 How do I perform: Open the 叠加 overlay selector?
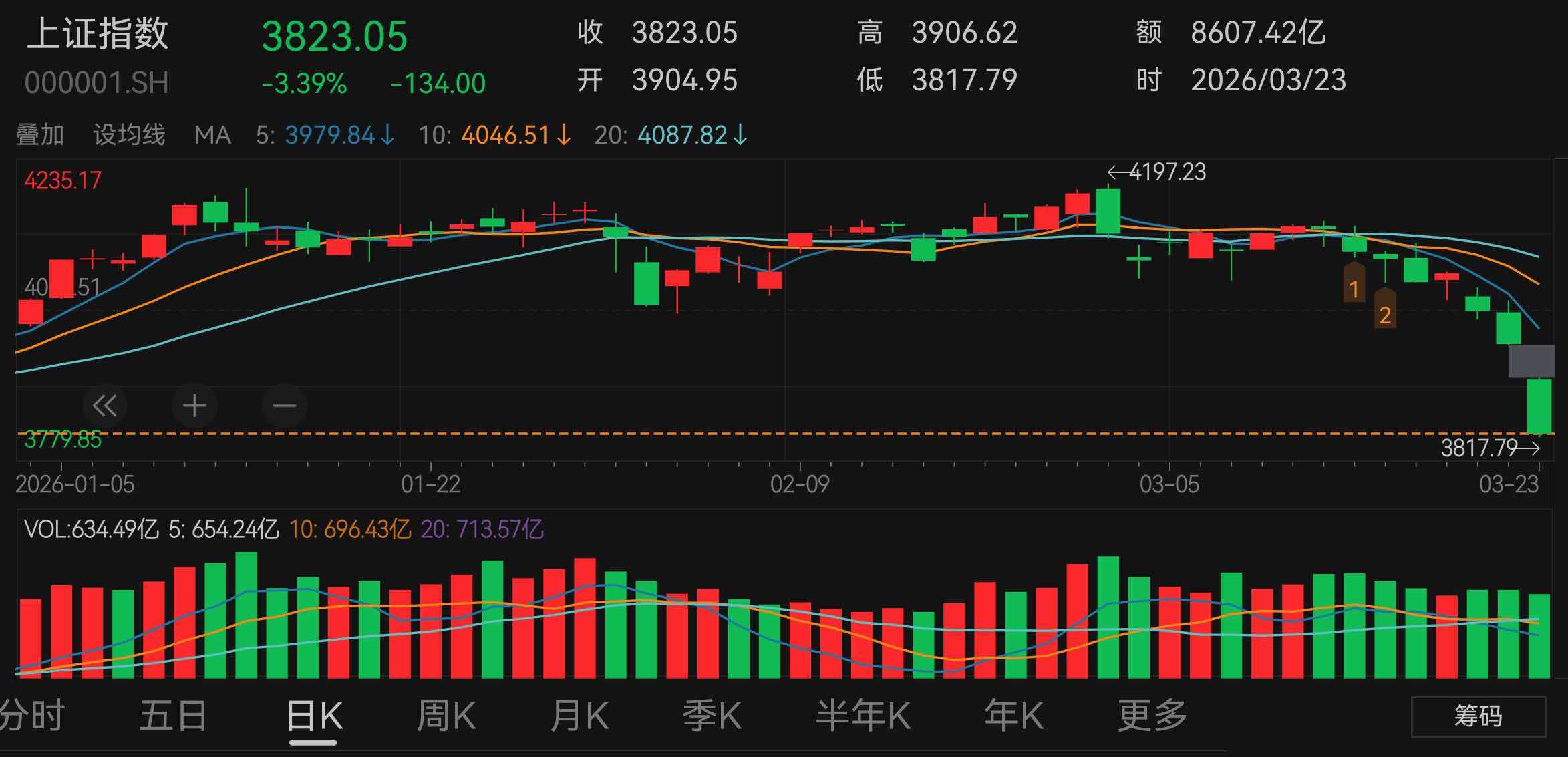40,135
